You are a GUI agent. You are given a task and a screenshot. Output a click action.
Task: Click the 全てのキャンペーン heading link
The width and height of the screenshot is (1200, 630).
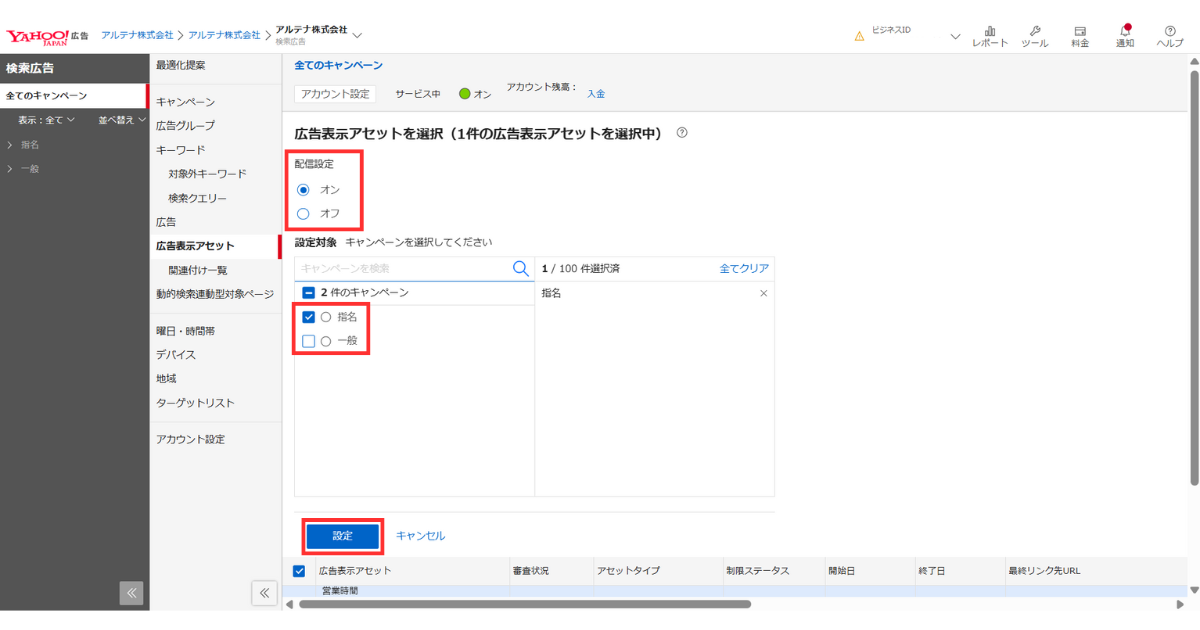point(338,65)
